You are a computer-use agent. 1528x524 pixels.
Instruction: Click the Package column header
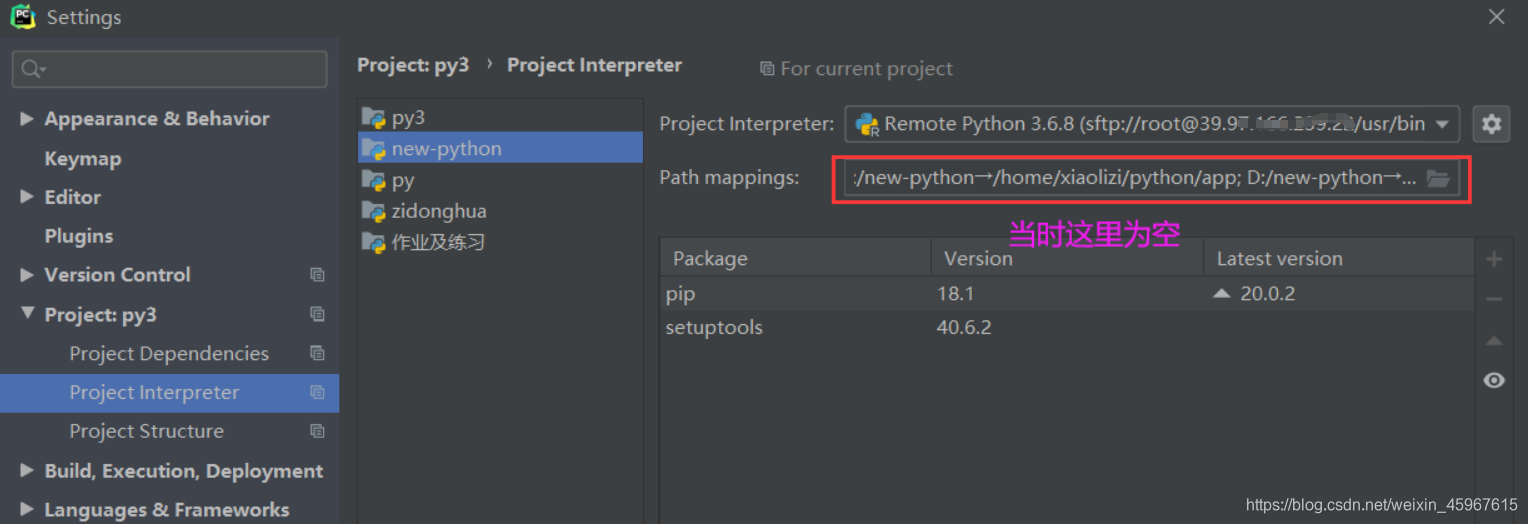(796, 258)
